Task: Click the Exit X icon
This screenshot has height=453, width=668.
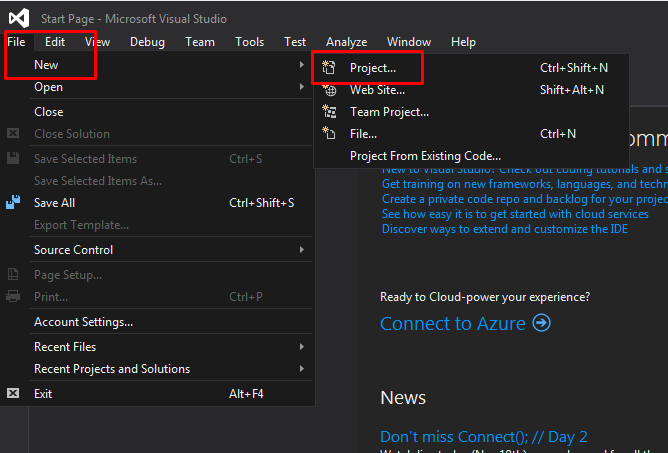Action: click(x=13, y=393)
